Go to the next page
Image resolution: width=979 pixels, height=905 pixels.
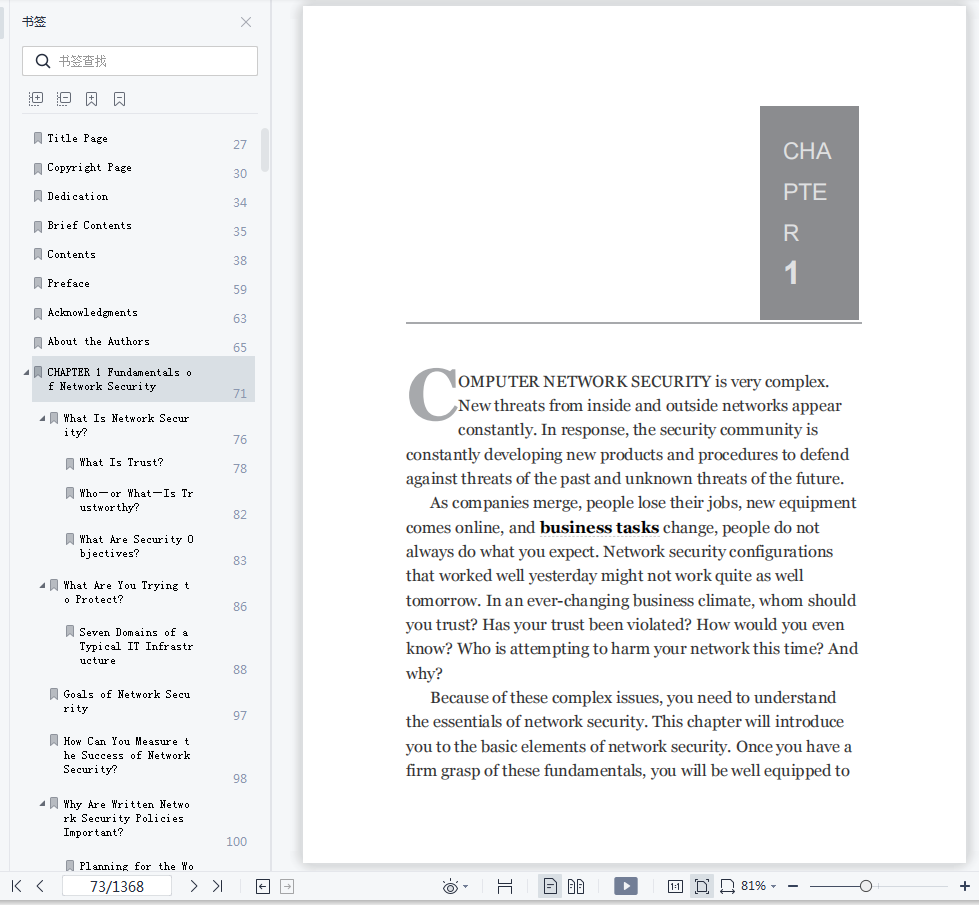(194, 886)
